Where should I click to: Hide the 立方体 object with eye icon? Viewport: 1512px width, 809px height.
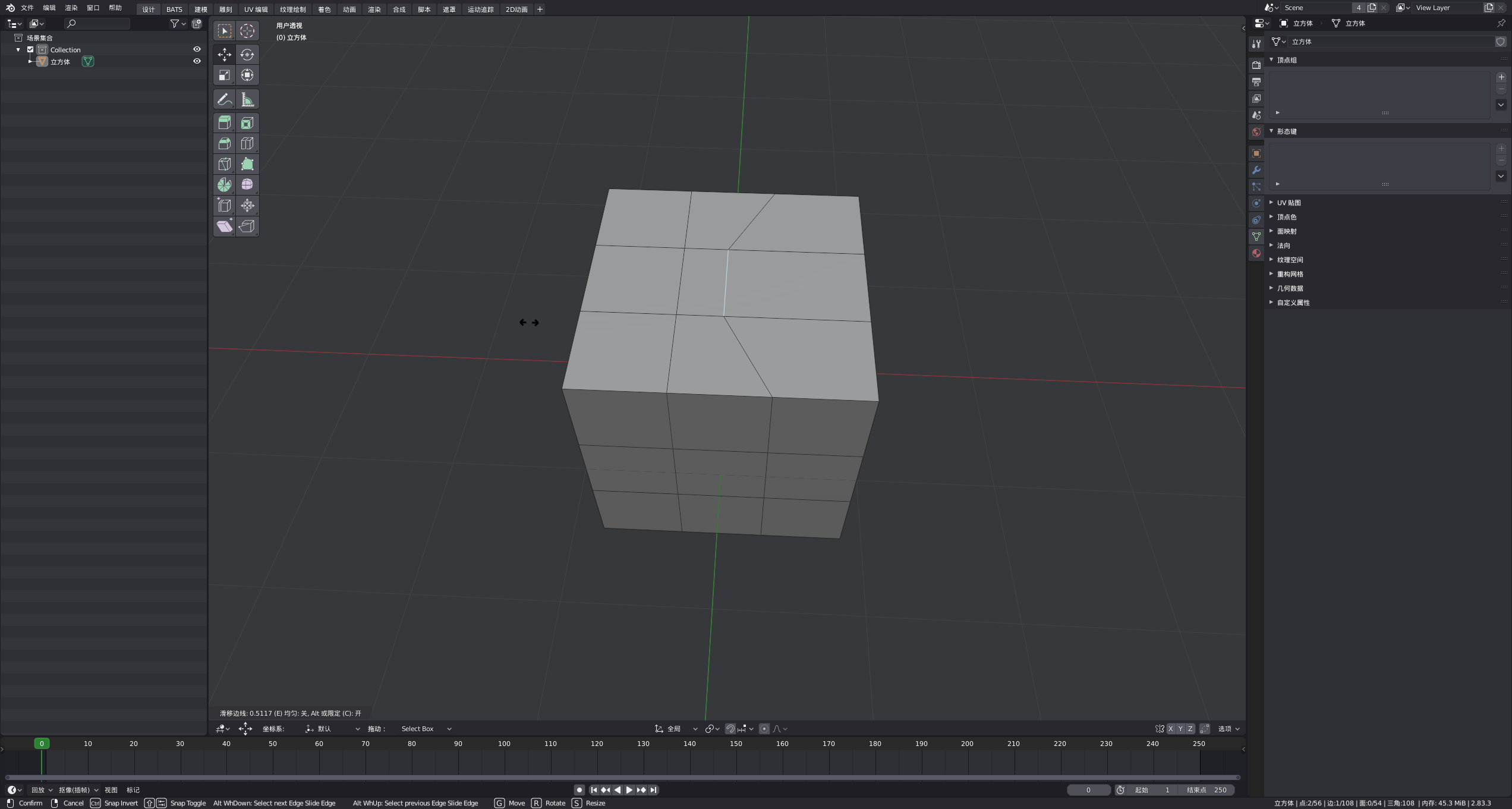(197, 61)
